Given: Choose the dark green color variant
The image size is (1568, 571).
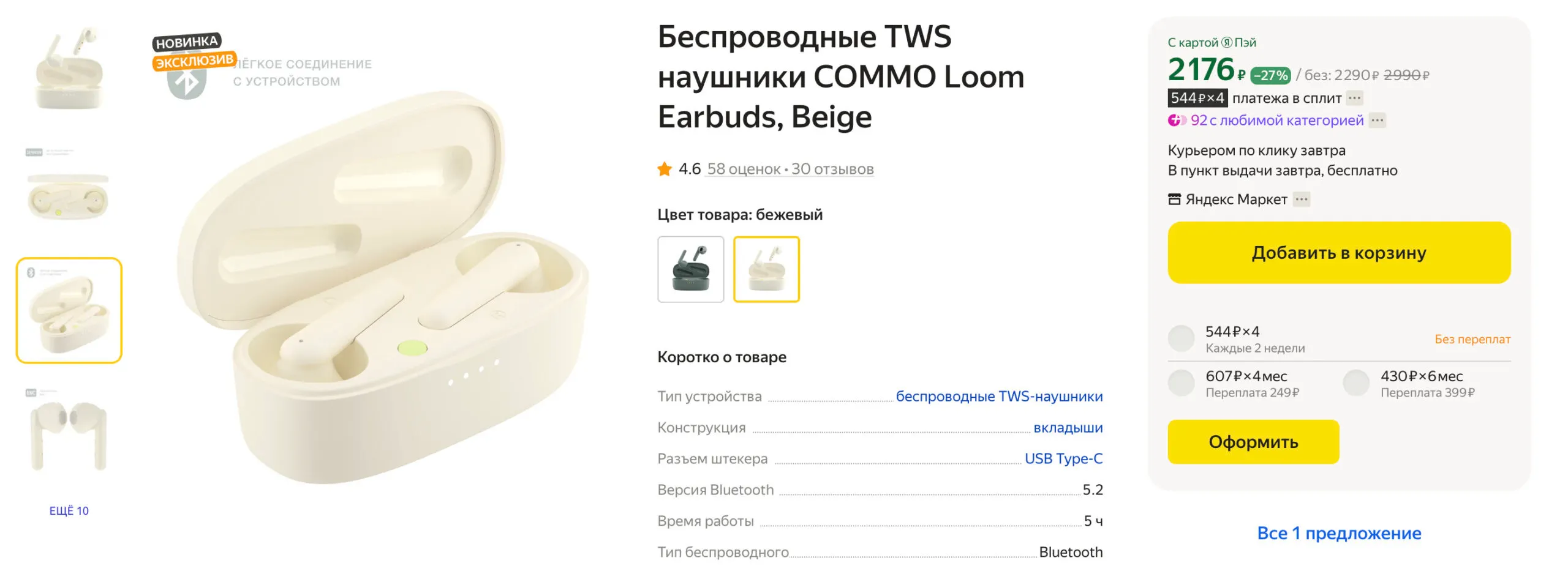Looking at the screenshot, I should coord(690,269).
